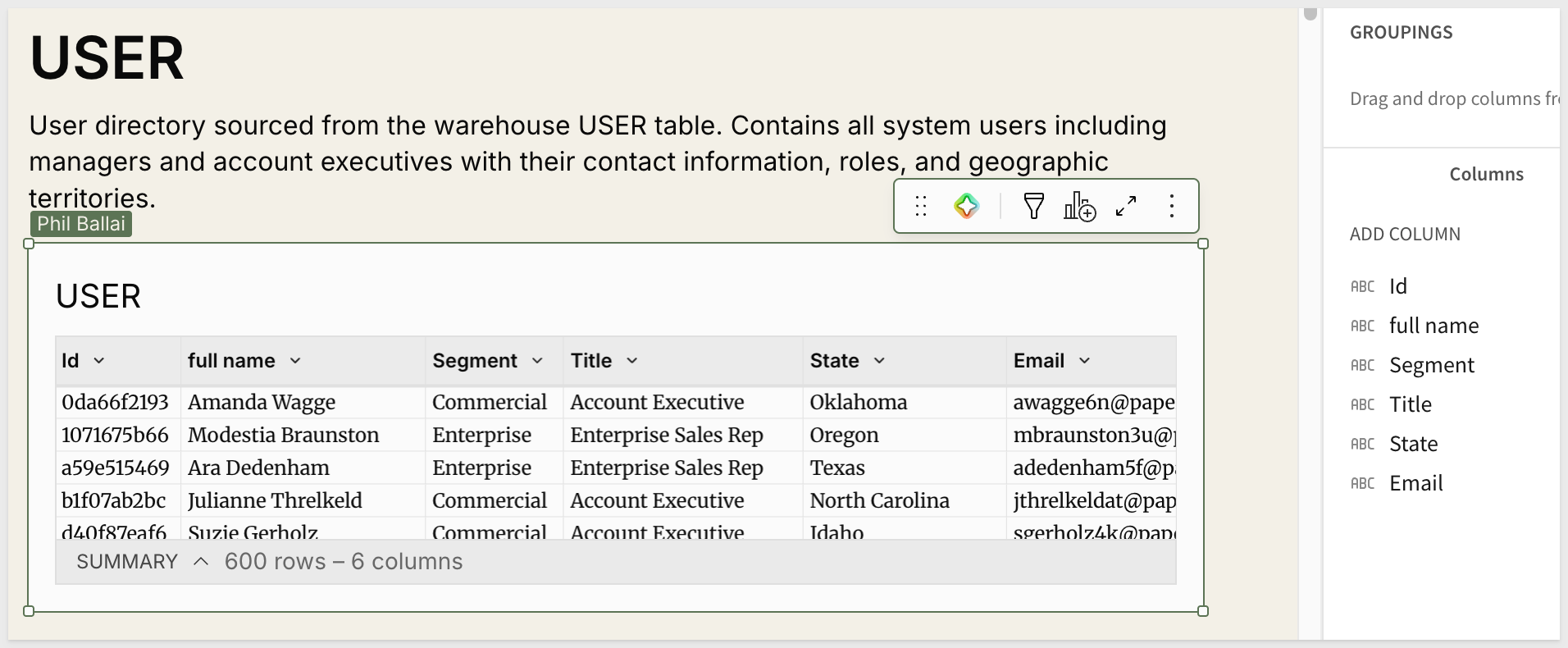Screen dimensions: 1568x648
Task: Click the ABC type icon beside Id
Action: pos(1362,286)
